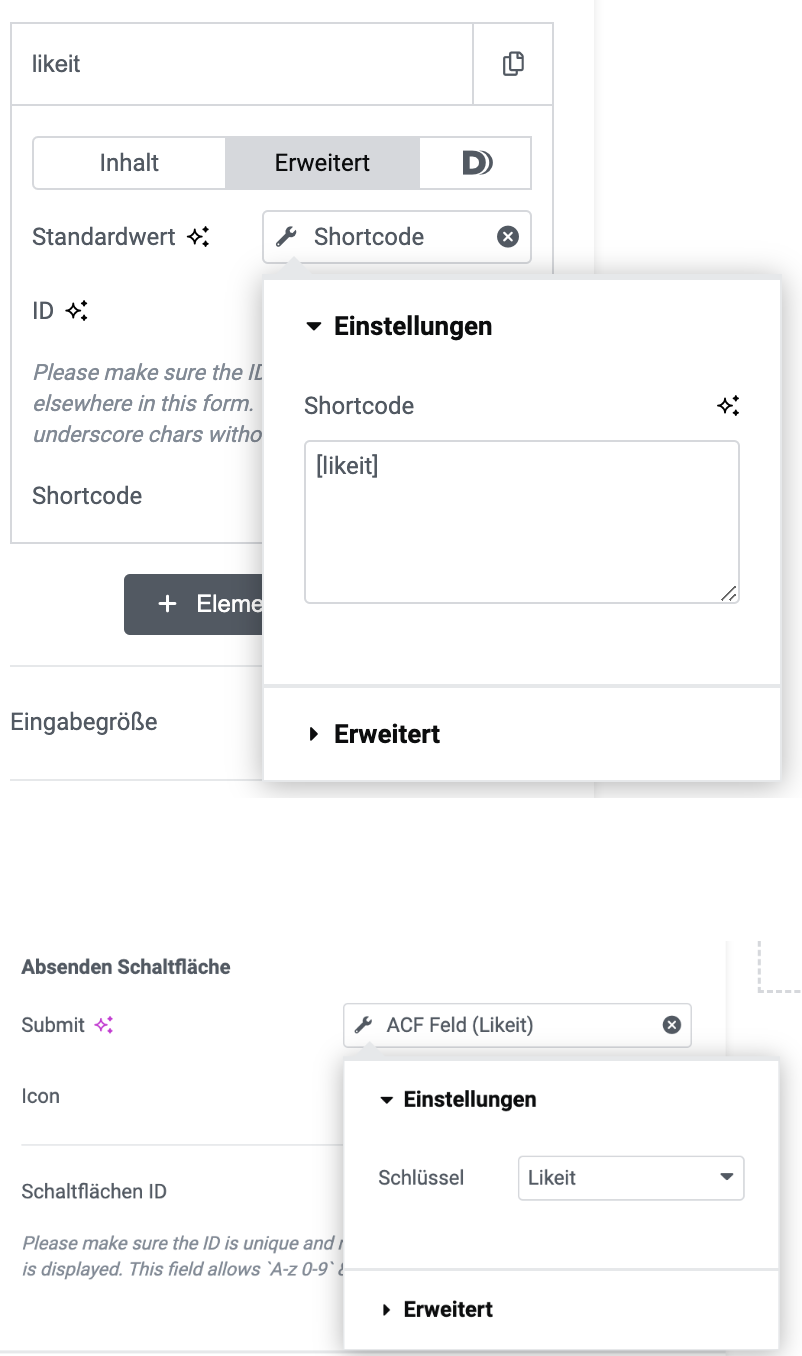Switch to the Inhalt tab
802x1356 pixels.
(129, 163)
